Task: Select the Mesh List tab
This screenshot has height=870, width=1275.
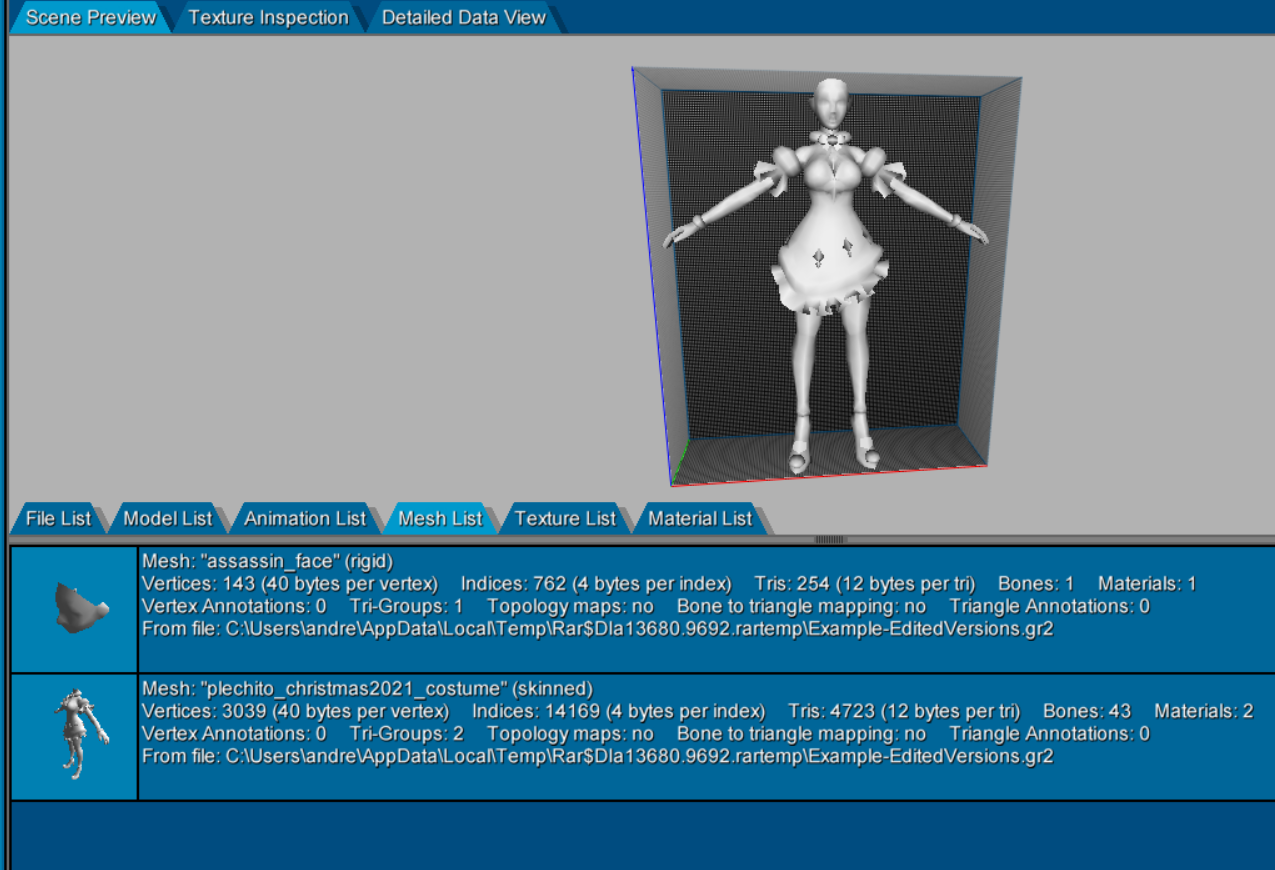Action: (440, 518)
